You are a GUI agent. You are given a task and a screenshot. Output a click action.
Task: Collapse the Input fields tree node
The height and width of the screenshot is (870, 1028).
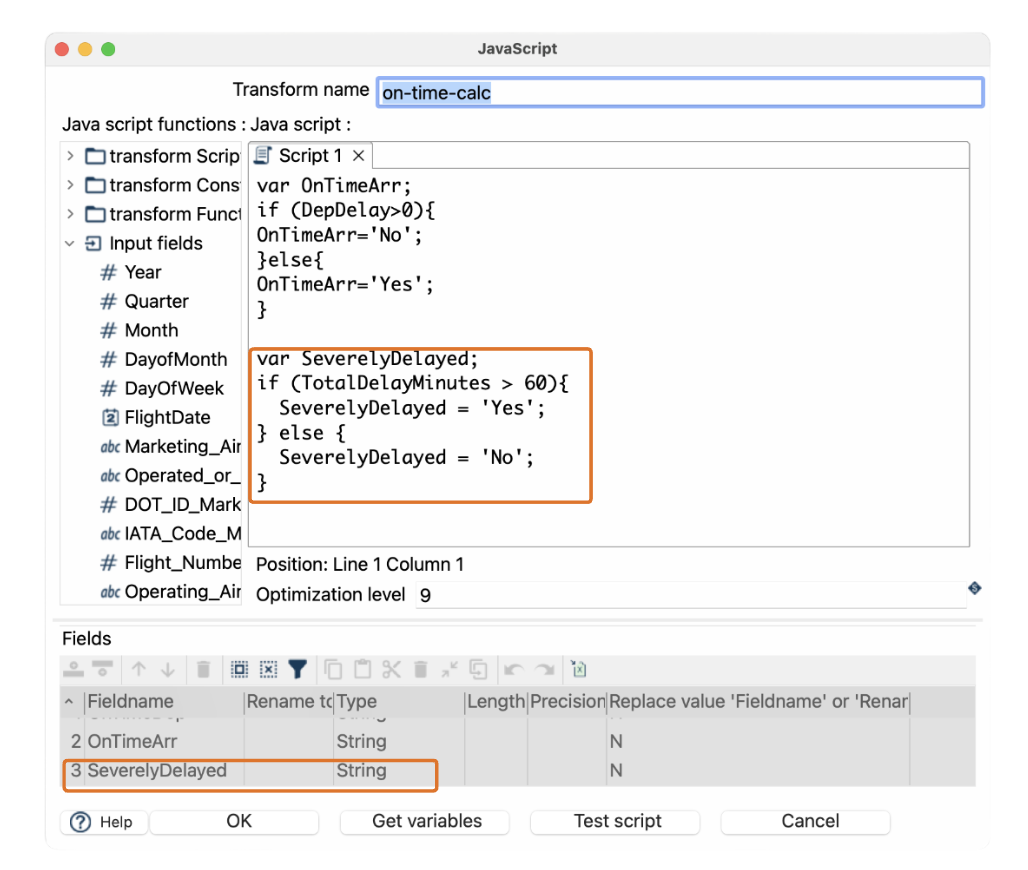pos(70,243)
